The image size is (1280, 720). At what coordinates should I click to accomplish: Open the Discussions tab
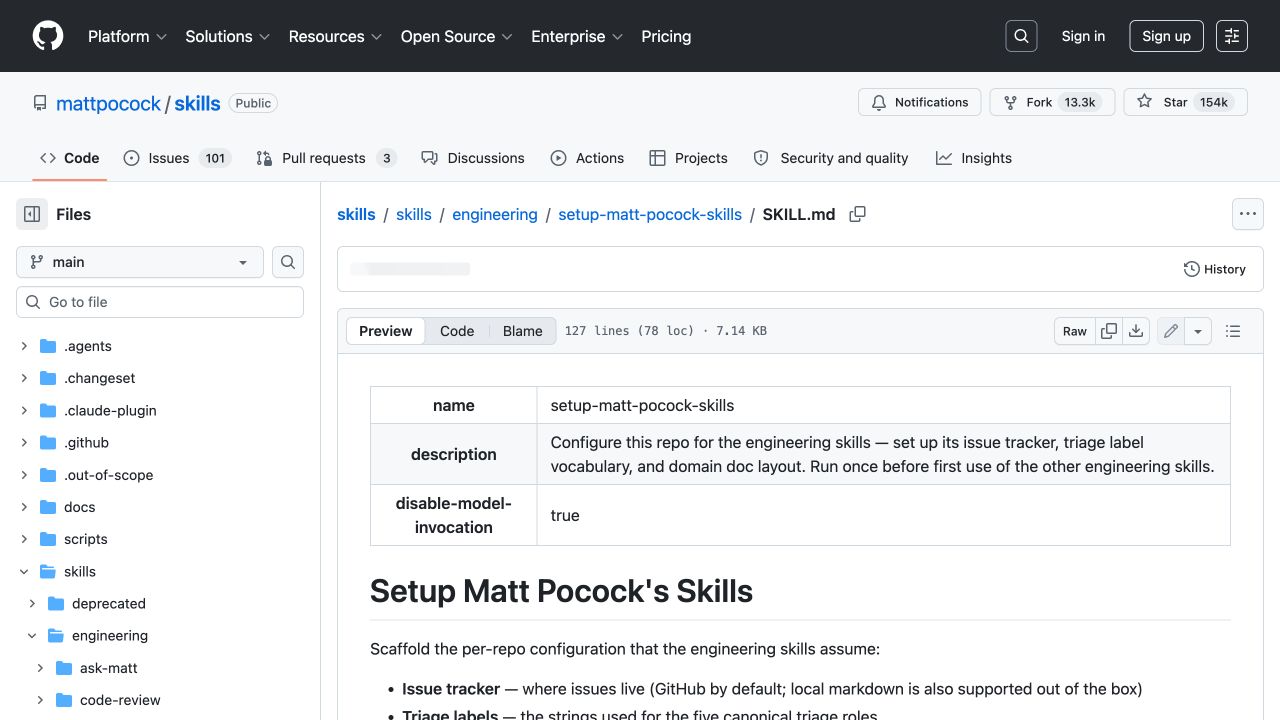point(473,158)
